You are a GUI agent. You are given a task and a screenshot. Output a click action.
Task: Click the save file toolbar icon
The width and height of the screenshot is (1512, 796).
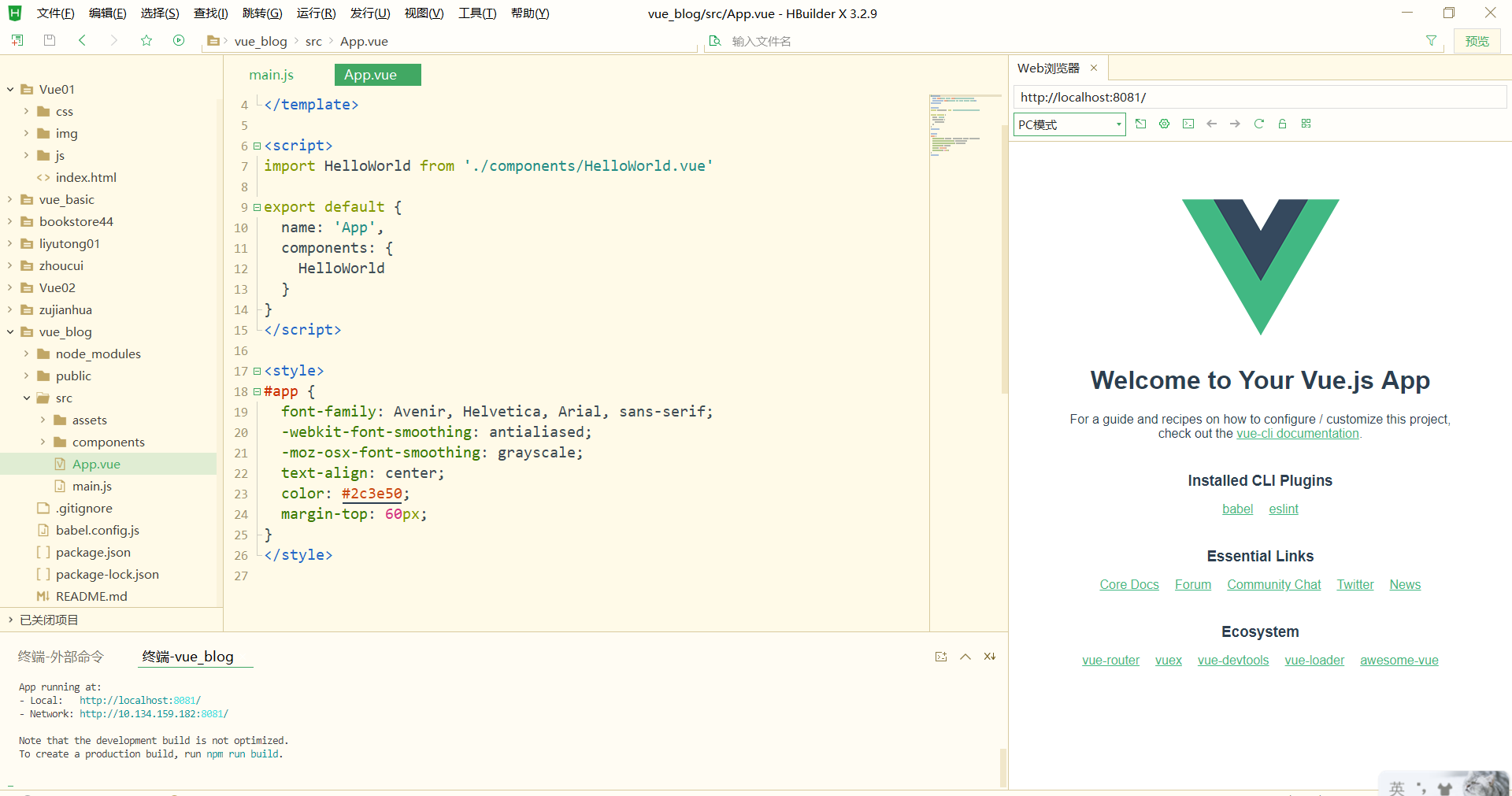click(50, 40)
